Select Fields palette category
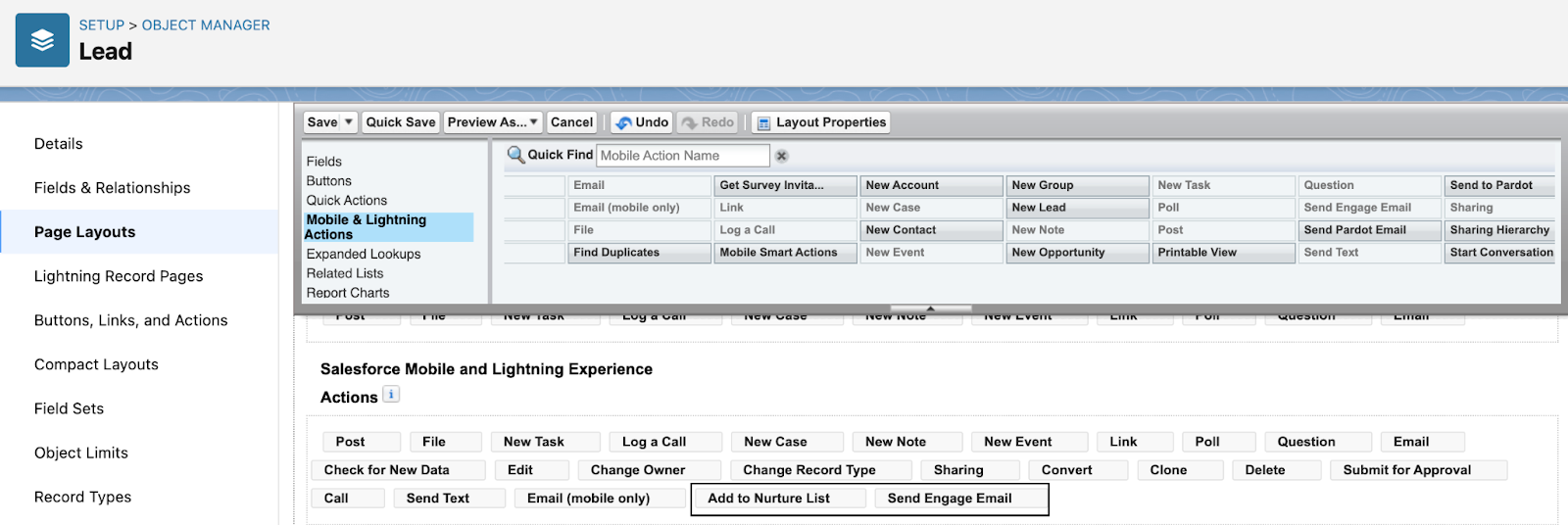The image size is (1568, 525). click(324, 162)
